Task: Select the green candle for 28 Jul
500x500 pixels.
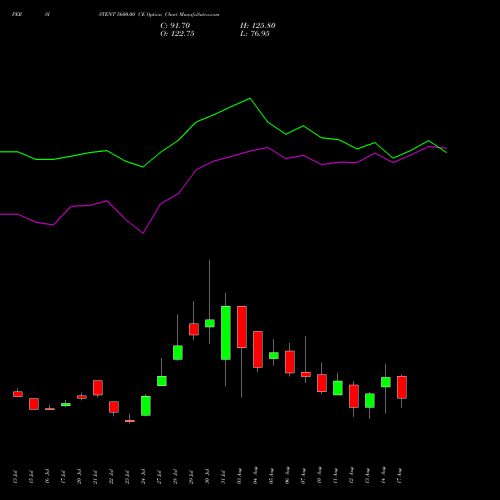Action: (x=178, y=353)
